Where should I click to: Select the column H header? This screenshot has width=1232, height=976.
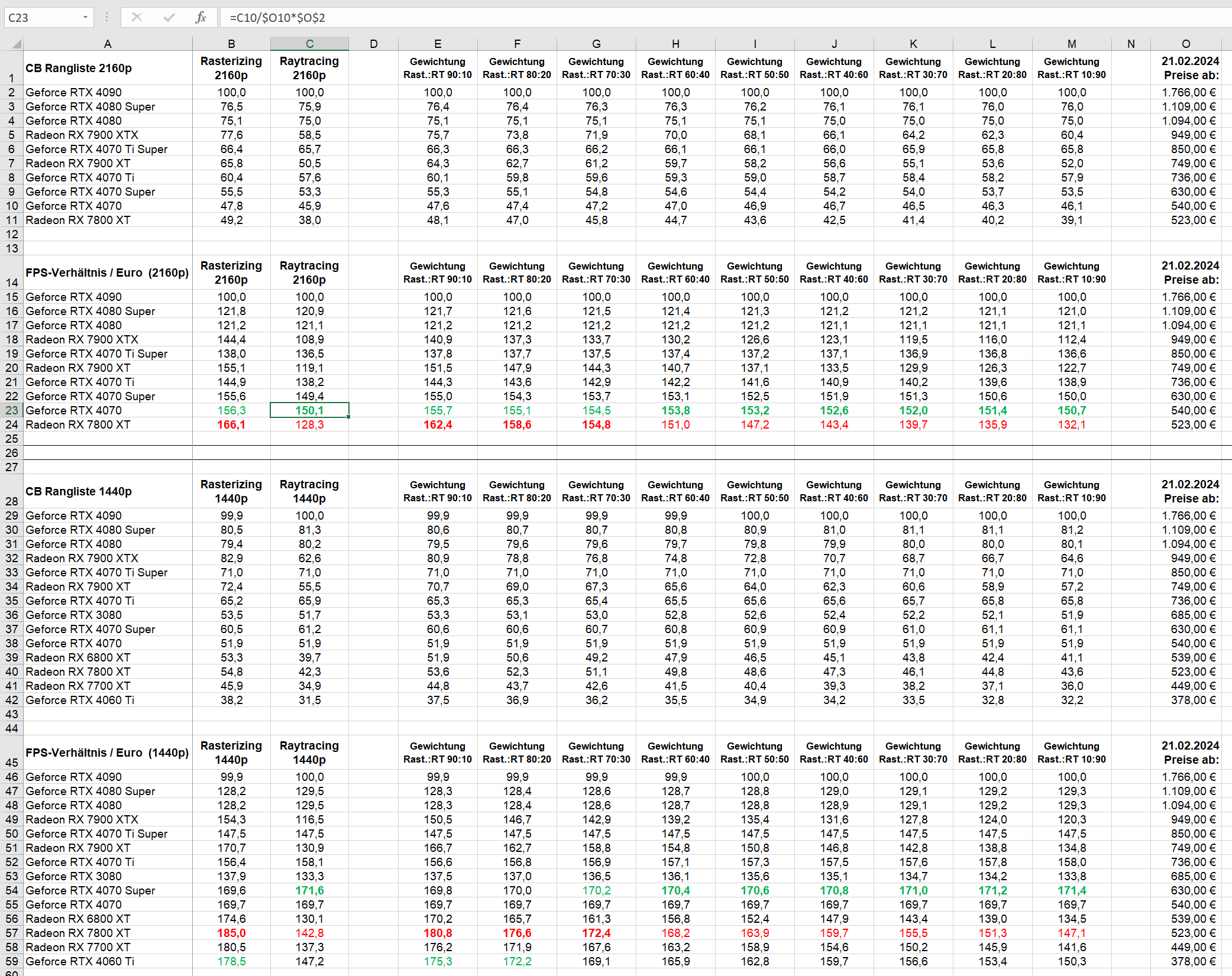[675, 44]
